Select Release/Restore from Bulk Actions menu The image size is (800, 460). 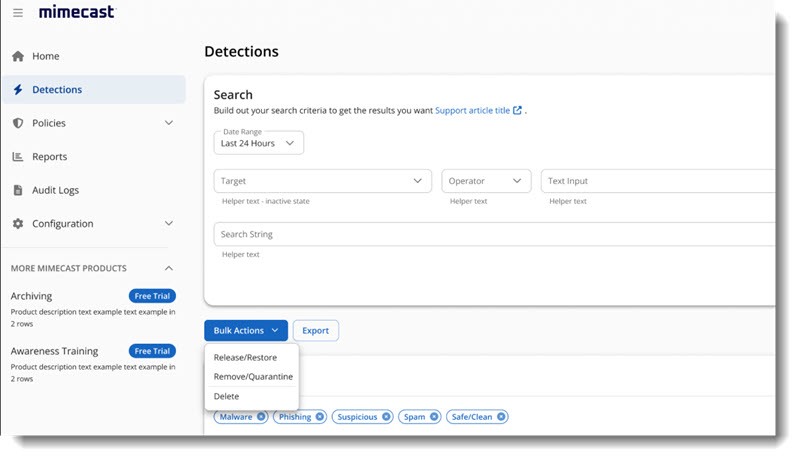[x=245, y=357]
